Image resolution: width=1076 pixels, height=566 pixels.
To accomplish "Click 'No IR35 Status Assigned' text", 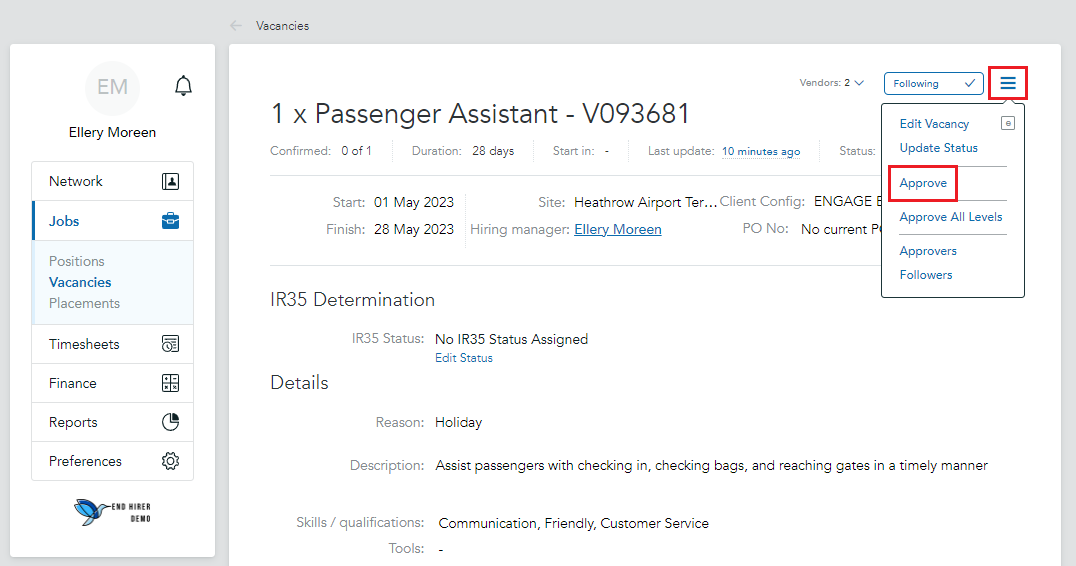I will point(511,339).
